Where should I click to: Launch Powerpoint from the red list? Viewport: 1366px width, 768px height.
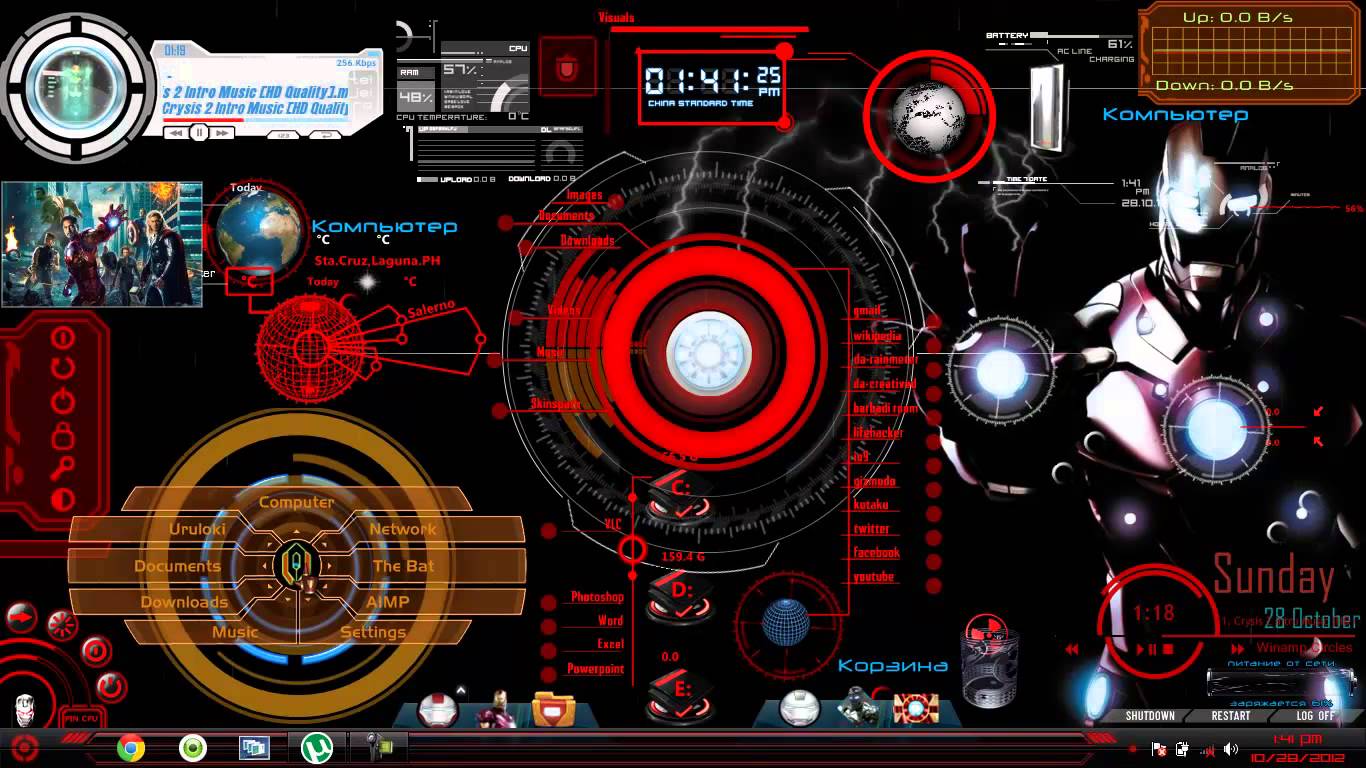coord(596,669)
